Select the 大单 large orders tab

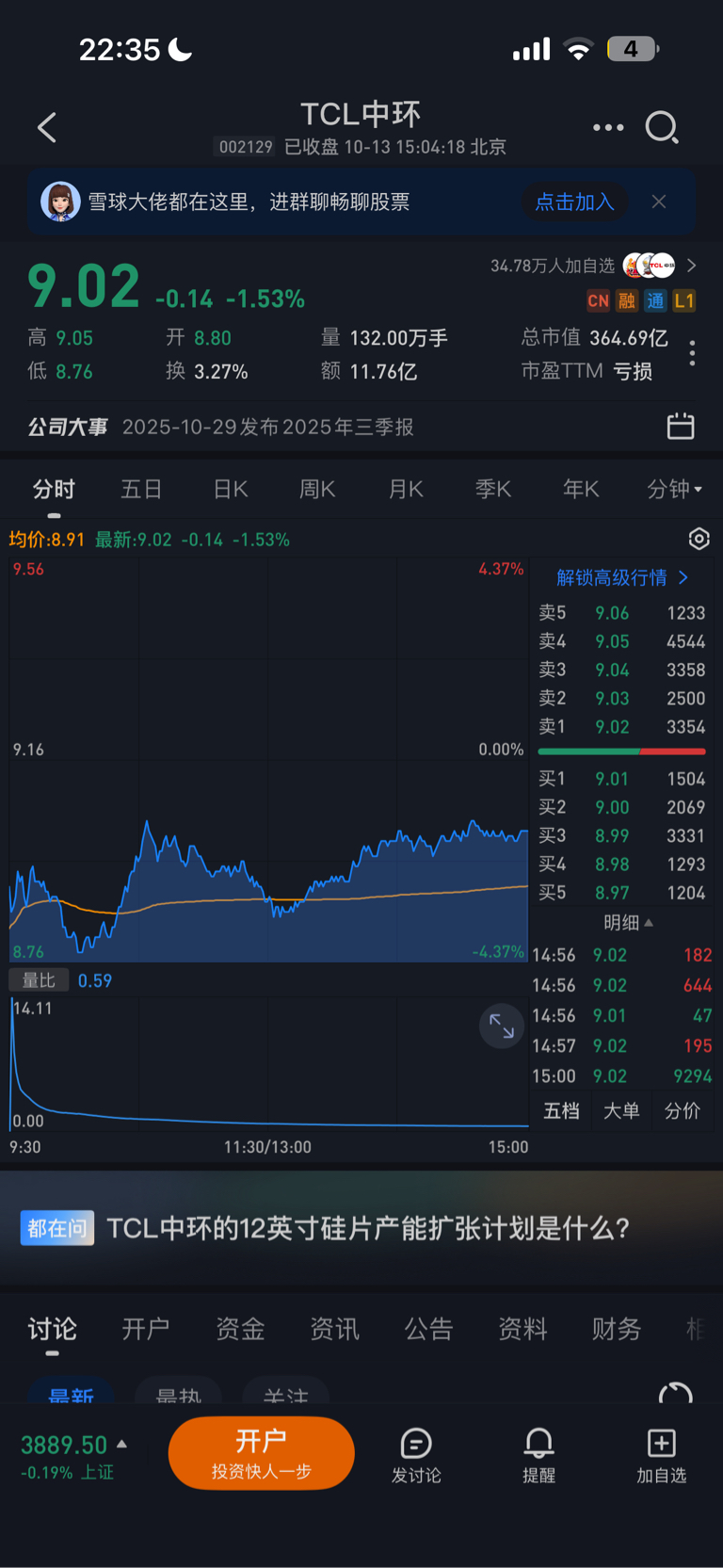coord(621,1111)
